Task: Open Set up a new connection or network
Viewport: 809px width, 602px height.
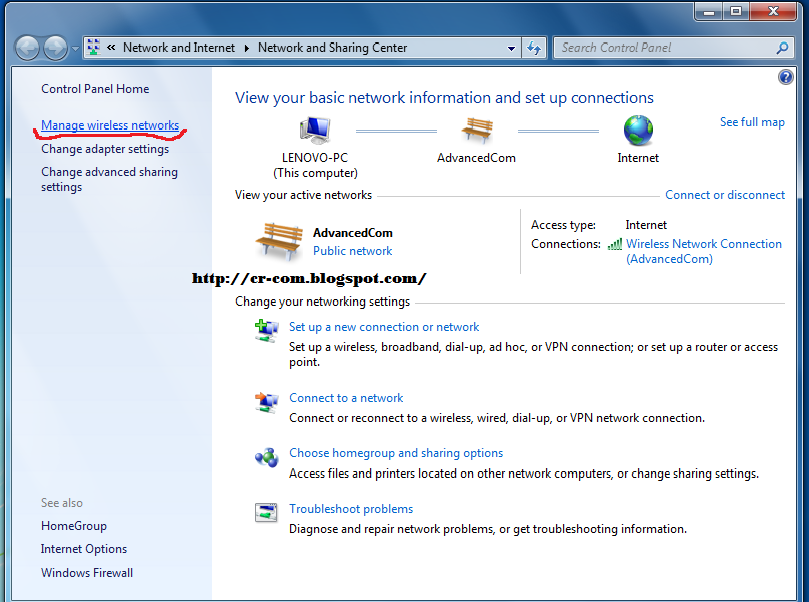Action: pyautogui.click(x=384, y=327)
